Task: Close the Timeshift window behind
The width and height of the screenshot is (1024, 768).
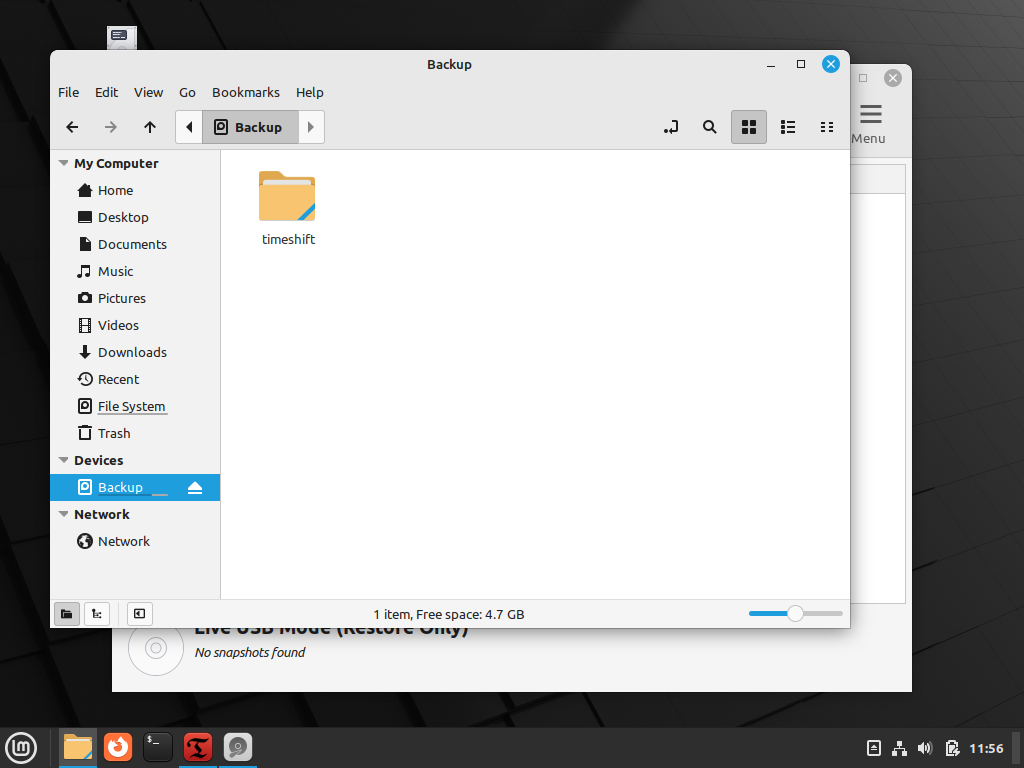Action: tap(893, 78)
